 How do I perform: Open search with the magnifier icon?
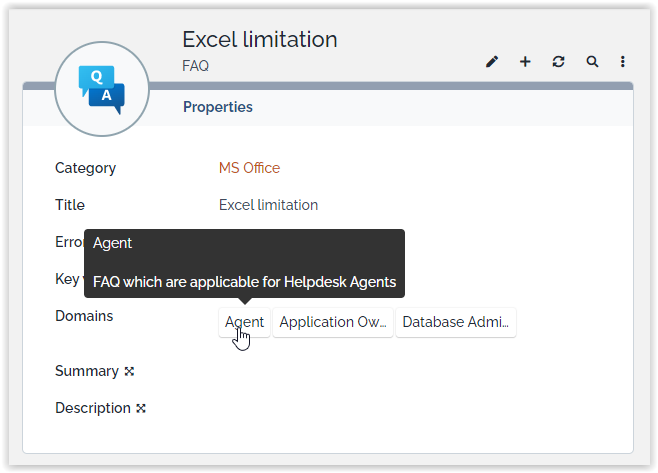(592, 62)
